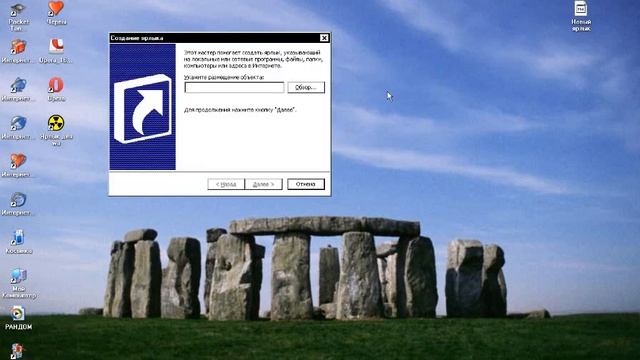Screen dimensions: 640x360
Task: Select the red Opera browser shortcut
Action: [x=56, y=89]
